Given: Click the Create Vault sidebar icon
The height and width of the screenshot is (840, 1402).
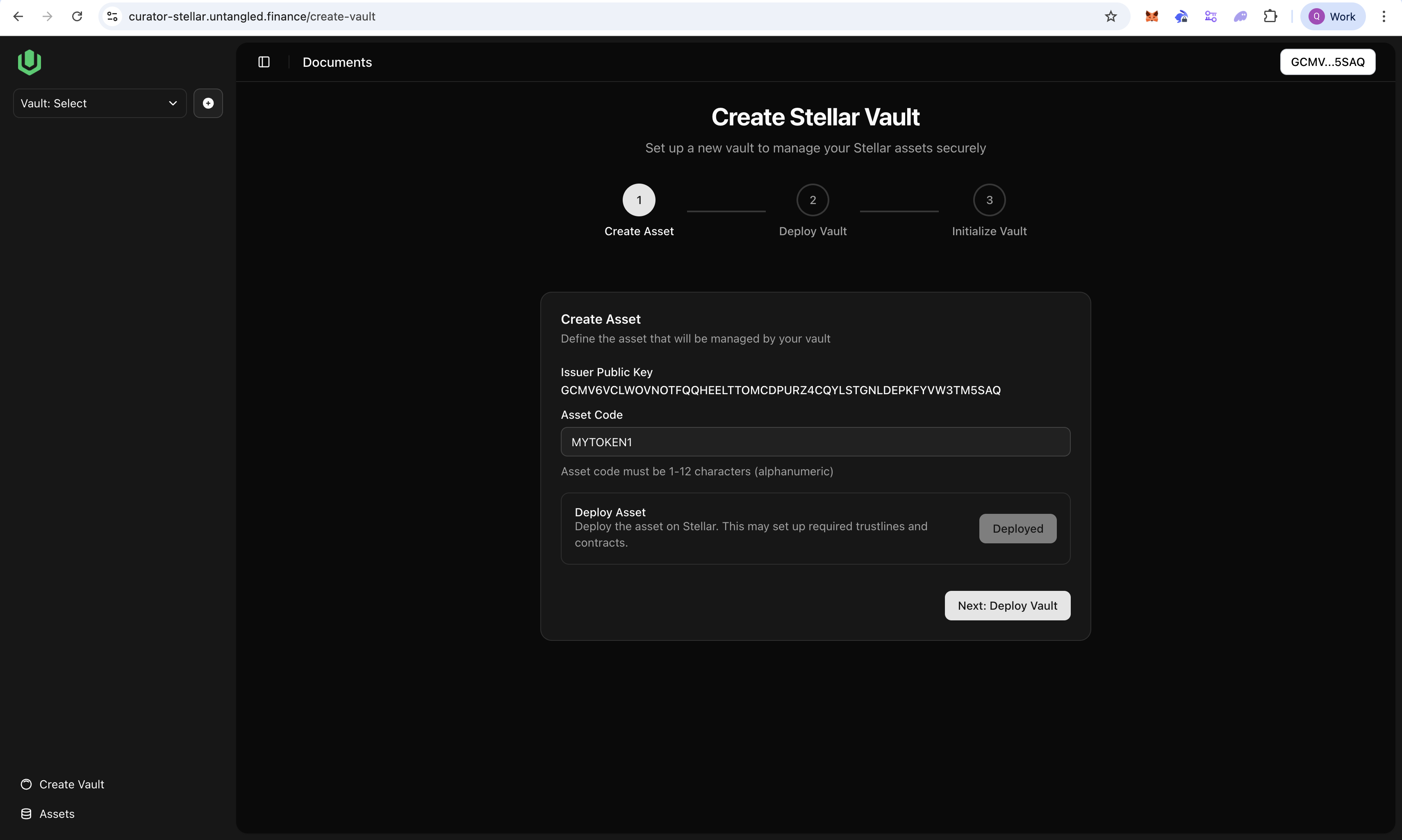Looking at the screenshot, I should 26,784.
